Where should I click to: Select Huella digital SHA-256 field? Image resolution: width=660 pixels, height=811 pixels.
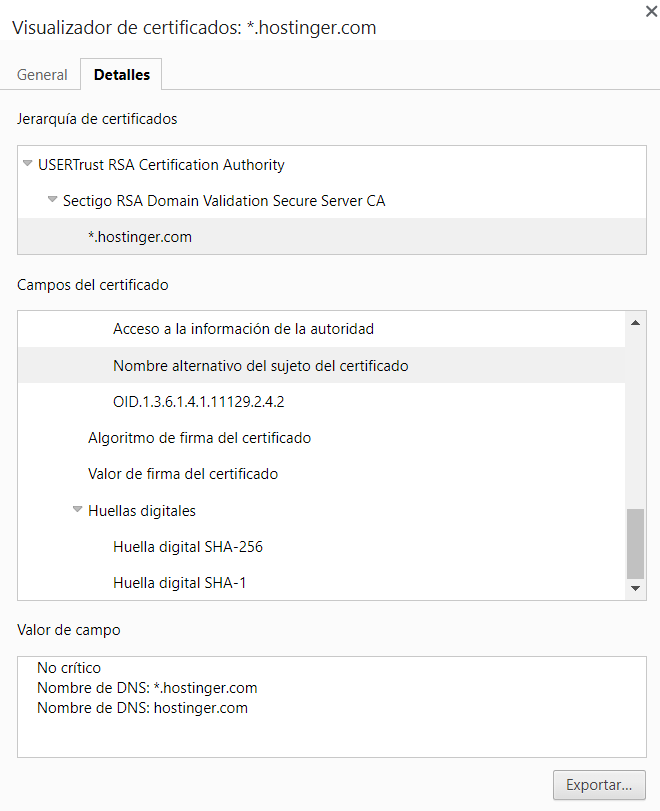pyautogui.click(x=188, y=547)
